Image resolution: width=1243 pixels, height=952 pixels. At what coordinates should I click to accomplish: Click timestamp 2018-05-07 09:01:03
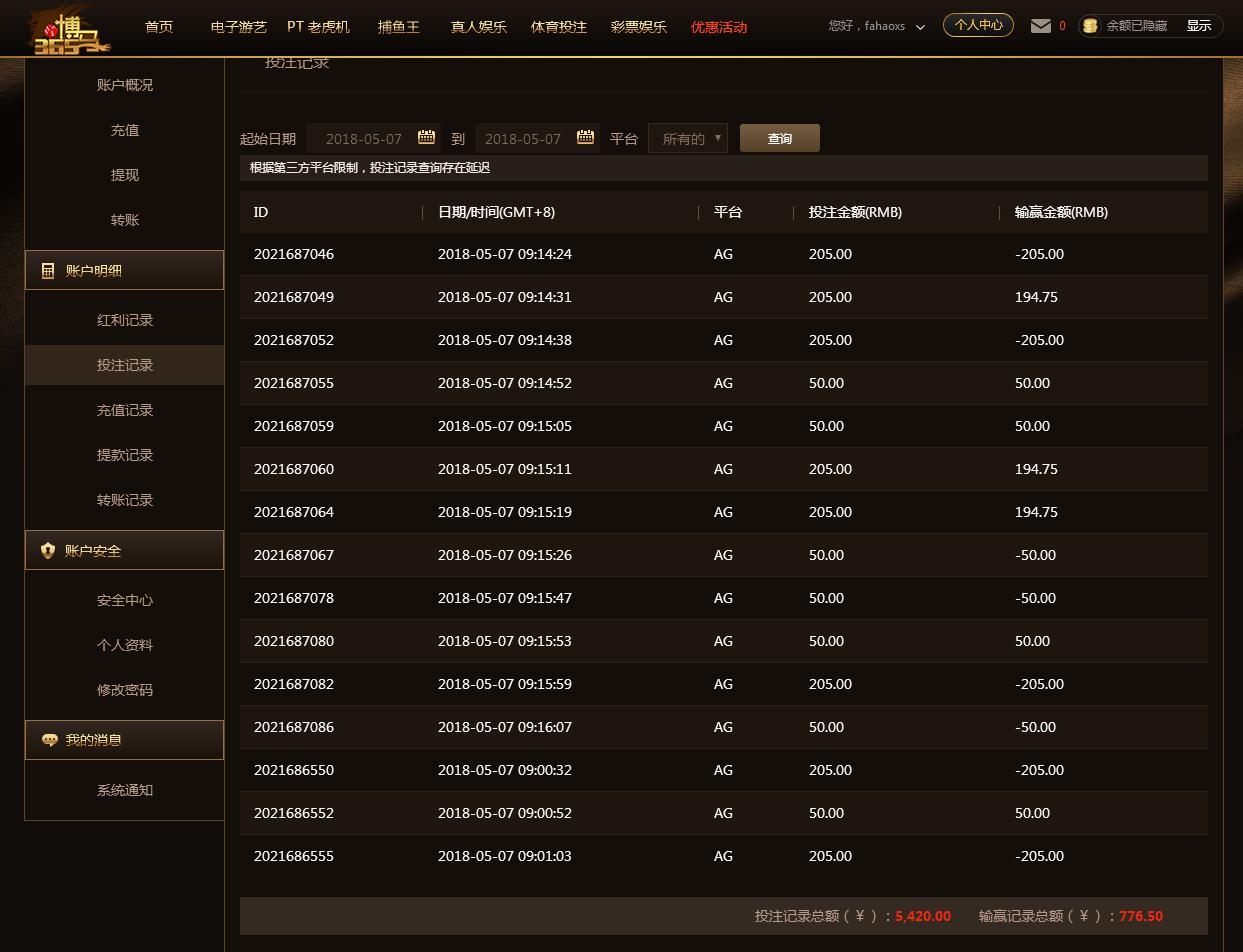pos(505,856)
